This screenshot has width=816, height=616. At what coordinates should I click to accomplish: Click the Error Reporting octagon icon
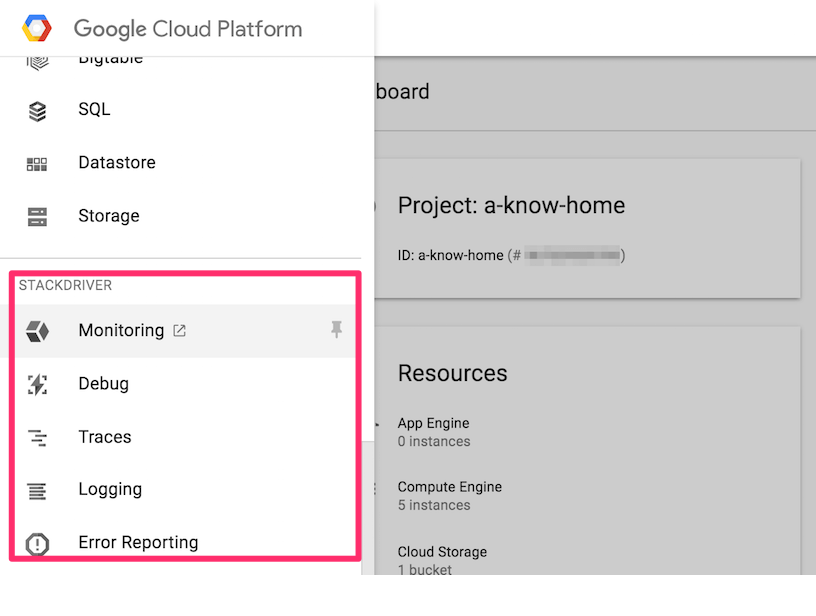point(37,544)
